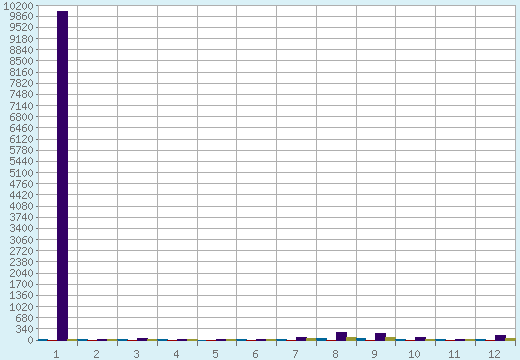Click x-axis label 10
This screenshot has height=360, width=520.
point(414,354)
